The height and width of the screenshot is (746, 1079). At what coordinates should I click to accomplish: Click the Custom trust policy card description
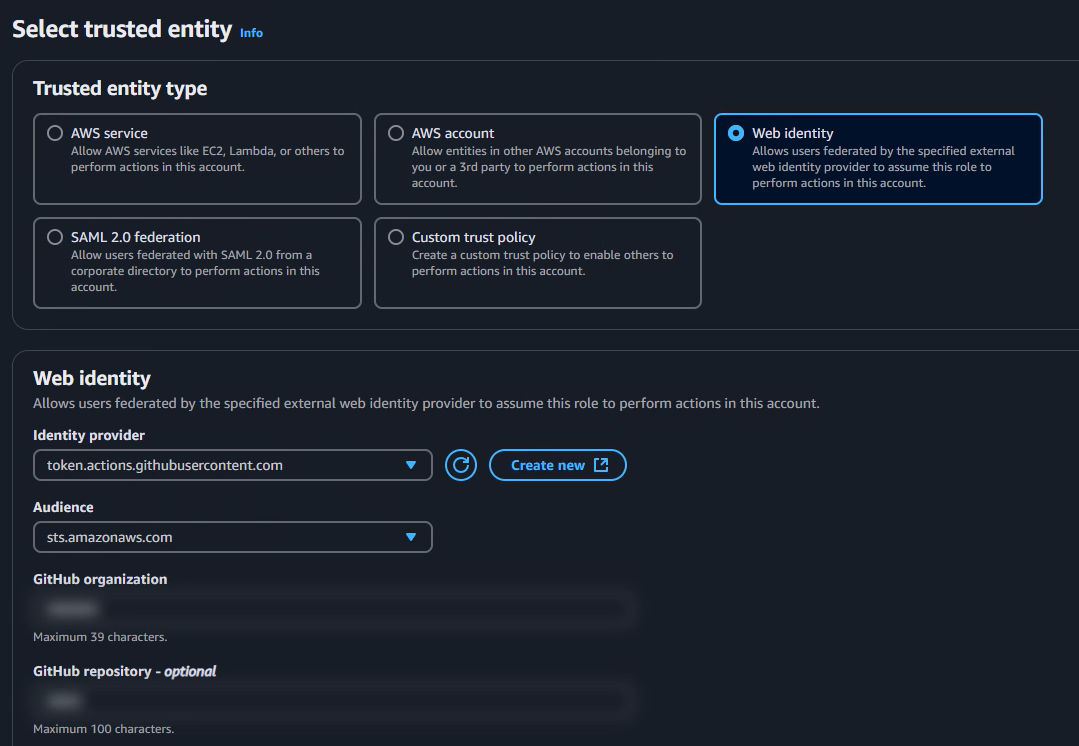pyautogui.click(x=542, y=263)
